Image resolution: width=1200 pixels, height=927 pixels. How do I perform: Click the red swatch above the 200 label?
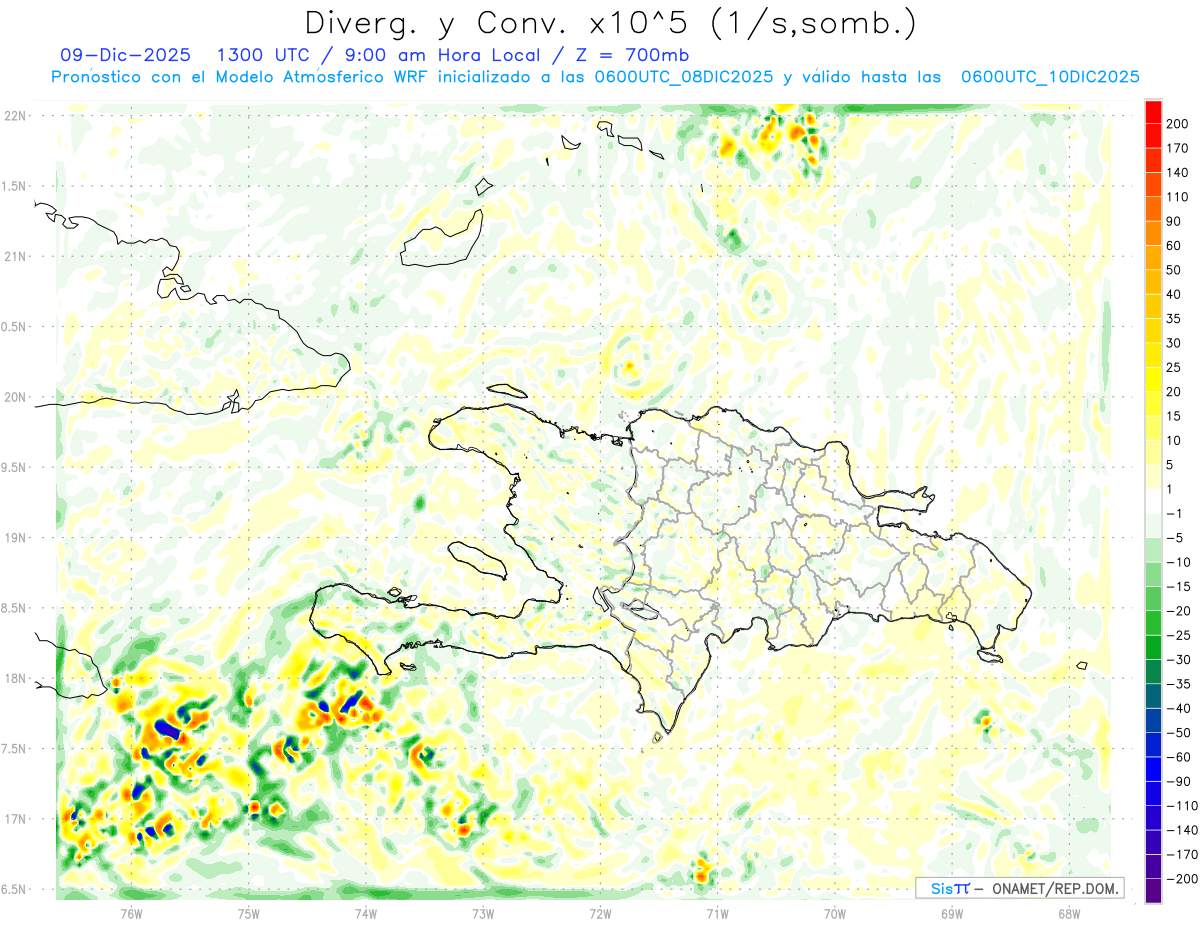click(1153, 112)
